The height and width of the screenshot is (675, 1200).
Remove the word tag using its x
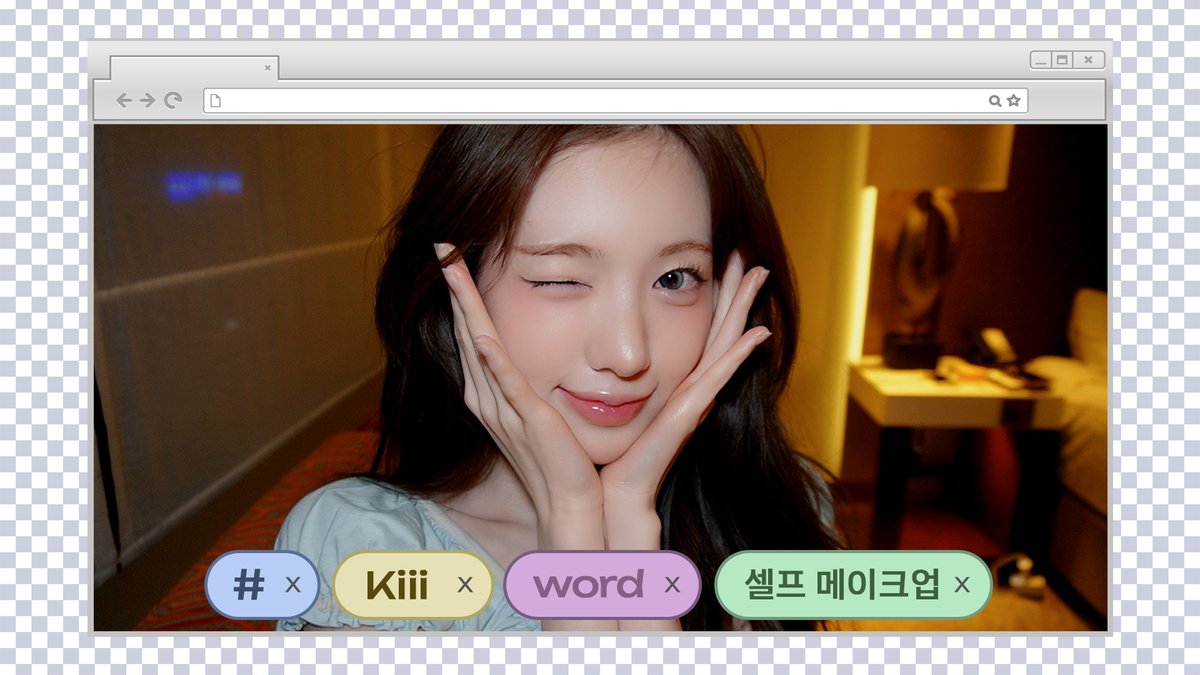[x=672, y=585]
